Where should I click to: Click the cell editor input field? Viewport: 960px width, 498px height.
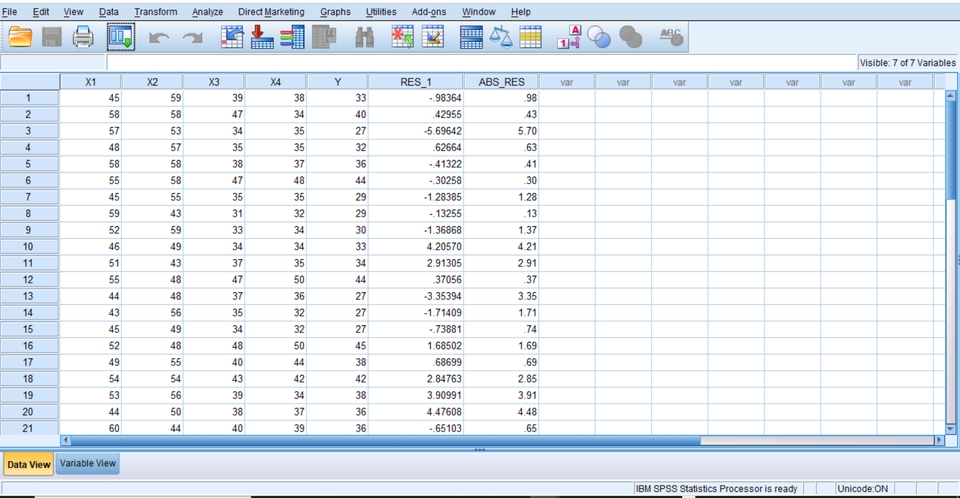[481, 62]
